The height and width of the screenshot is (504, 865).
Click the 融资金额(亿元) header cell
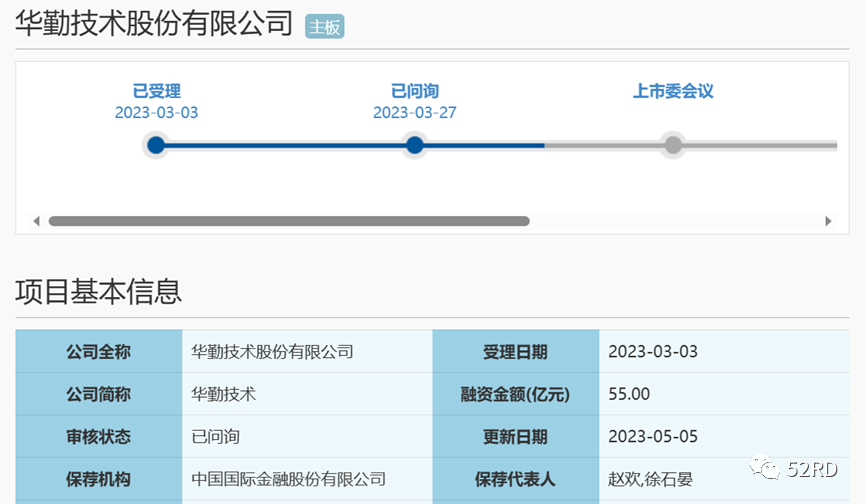pyautogui.click(x=516, y=394)
